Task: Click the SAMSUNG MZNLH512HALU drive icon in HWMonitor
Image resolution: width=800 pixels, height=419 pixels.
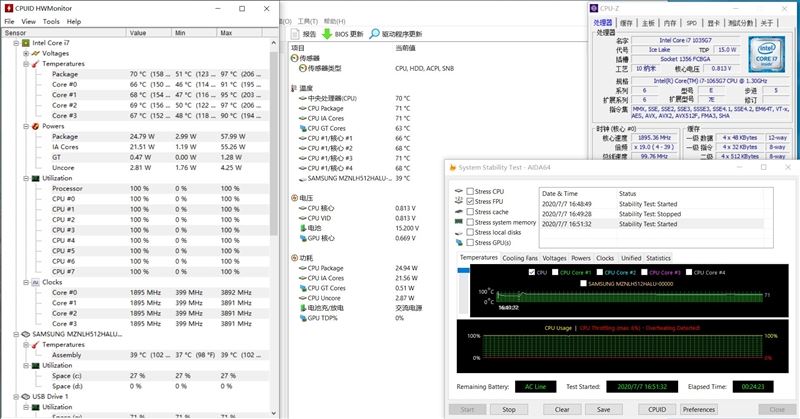Action: pyautogui.click(x=26, y=334)
